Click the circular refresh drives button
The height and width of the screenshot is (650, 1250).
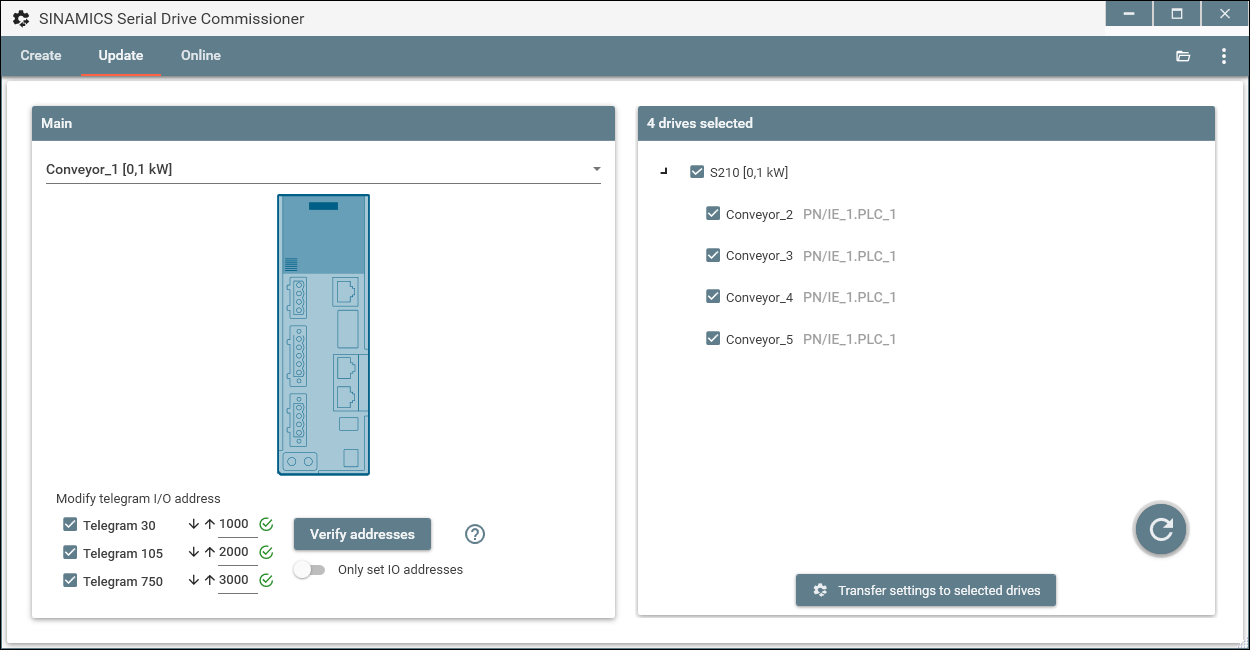[x=1161, y=529]
